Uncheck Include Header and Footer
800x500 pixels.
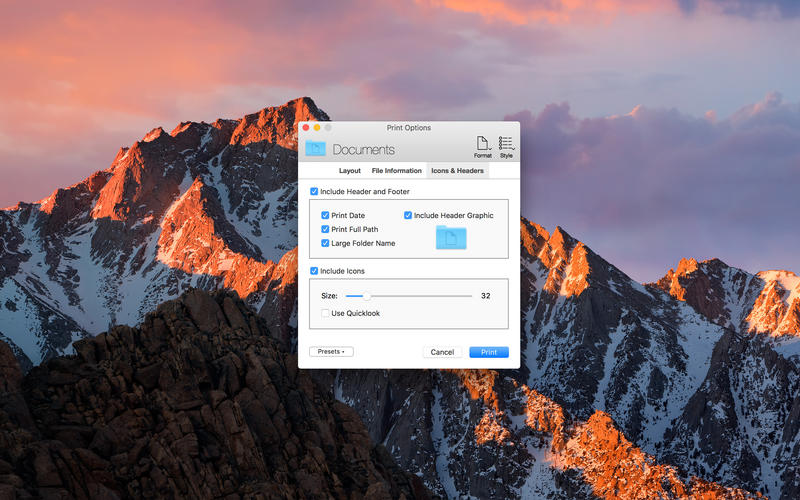click(314, 191)
